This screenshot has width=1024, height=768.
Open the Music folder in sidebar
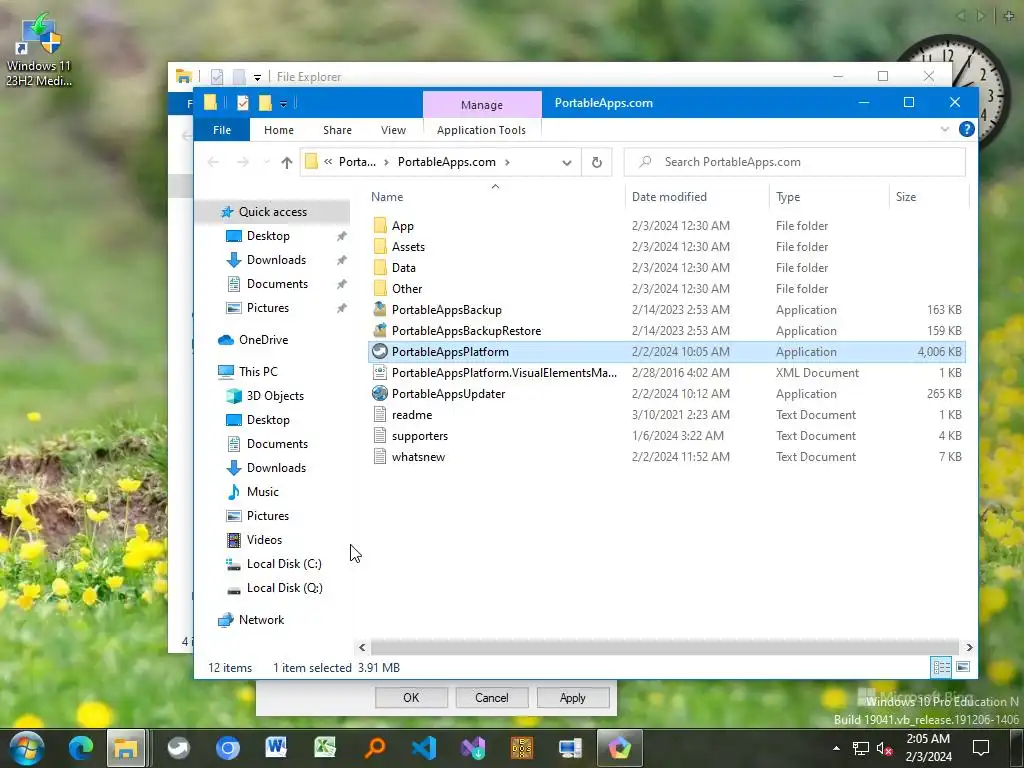[263, 492]
